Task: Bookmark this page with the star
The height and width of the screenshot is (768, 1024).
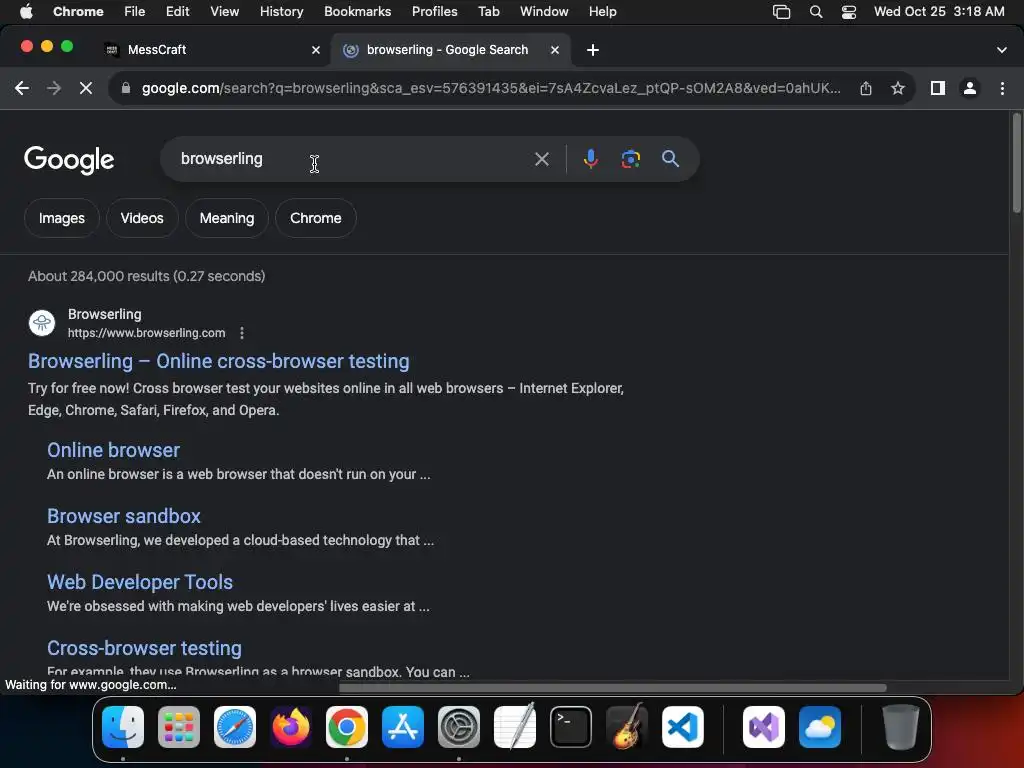Action: click(x=898, y=88)
